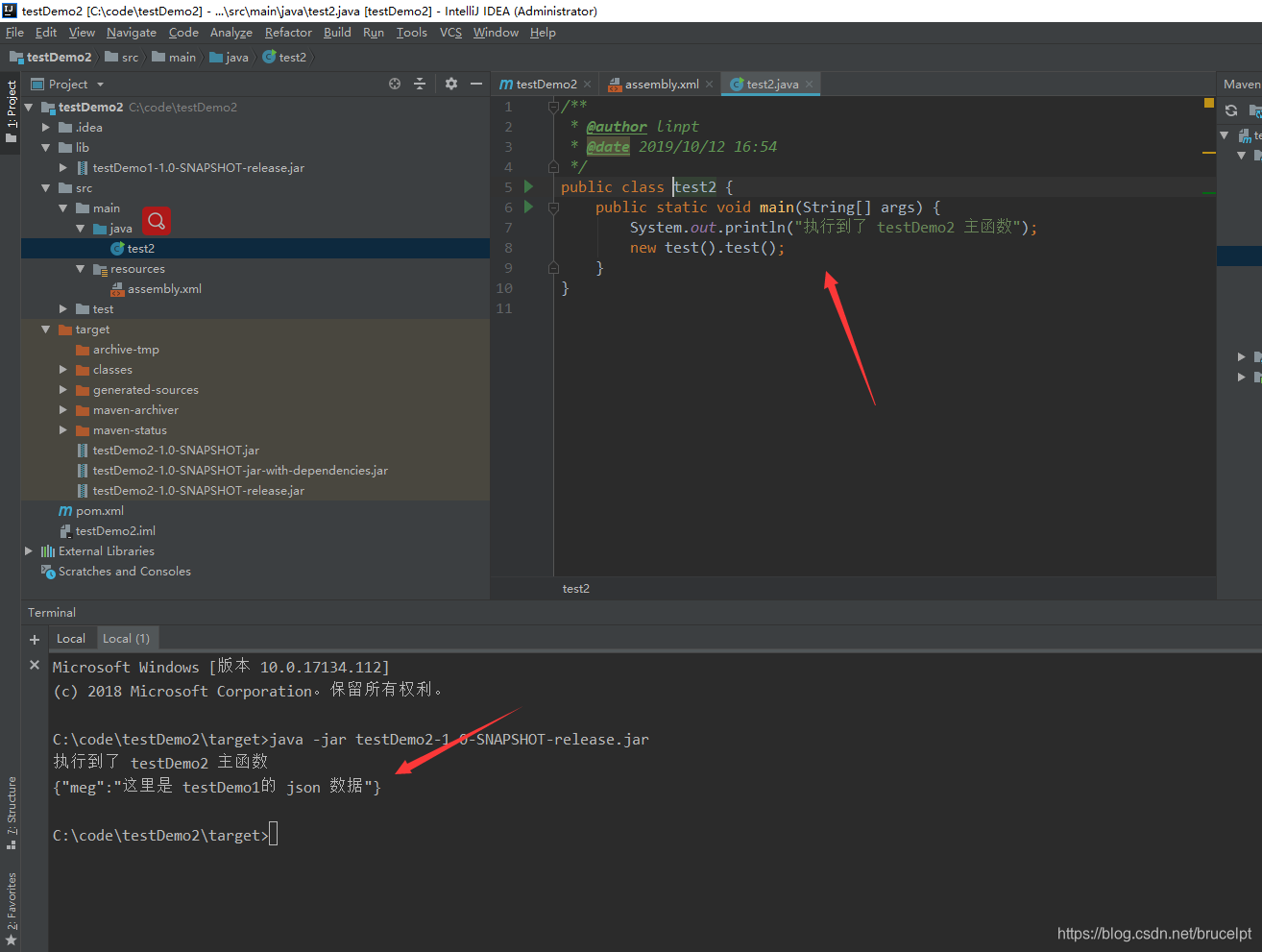Click the yellow inspection status indicator

point(1209,103)
